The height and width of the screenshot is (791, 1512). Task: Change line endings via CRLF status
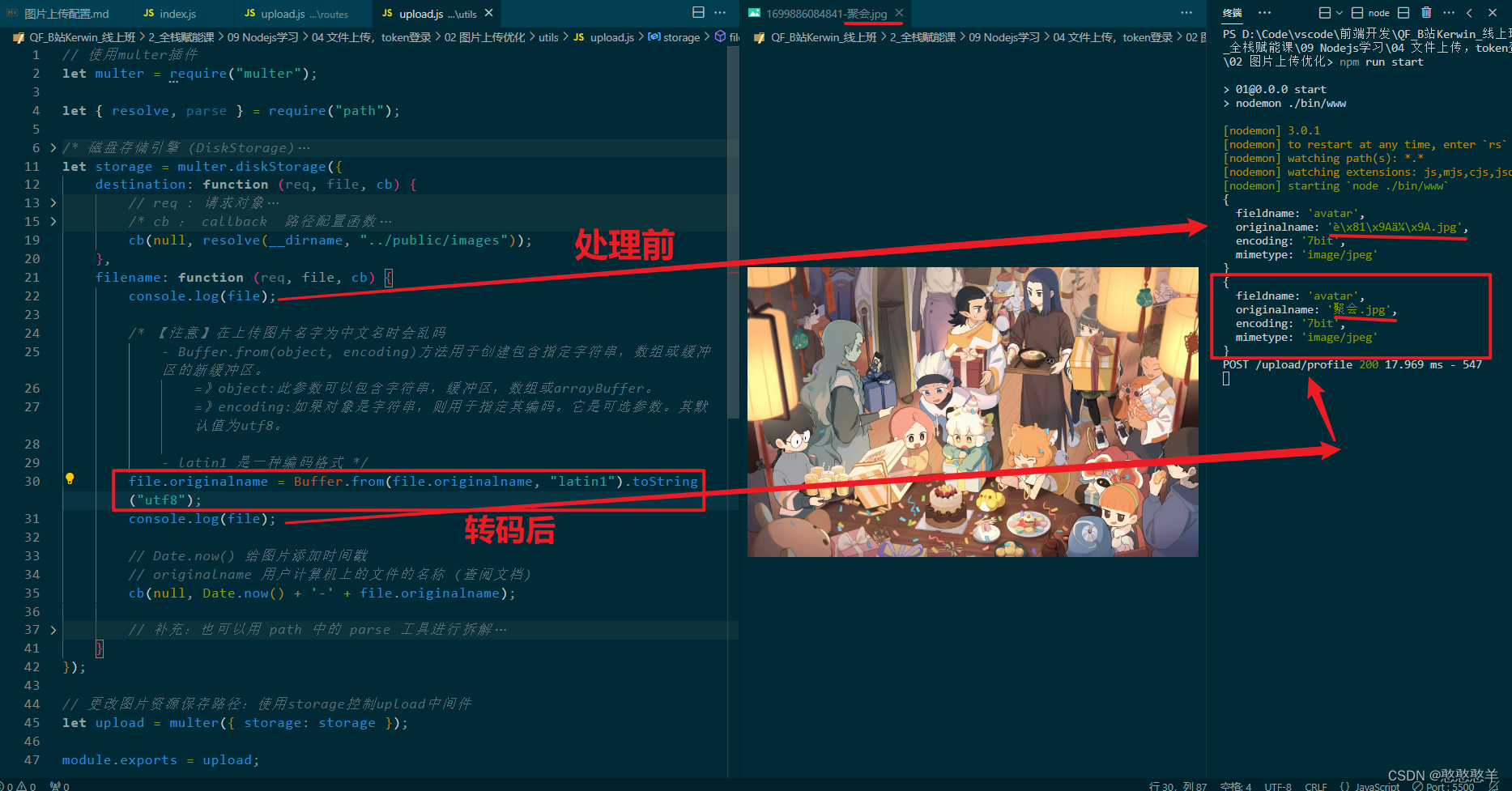1316,786
